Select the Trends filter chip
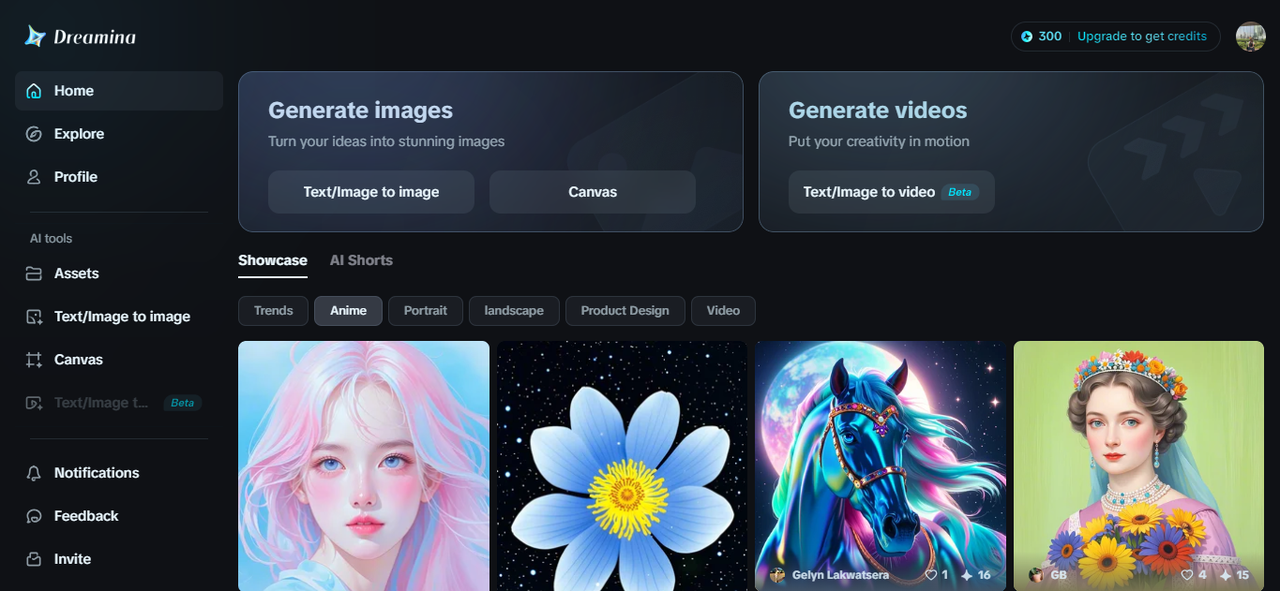1280x591 pixels. pyautogui.click(x=273, y=311)
